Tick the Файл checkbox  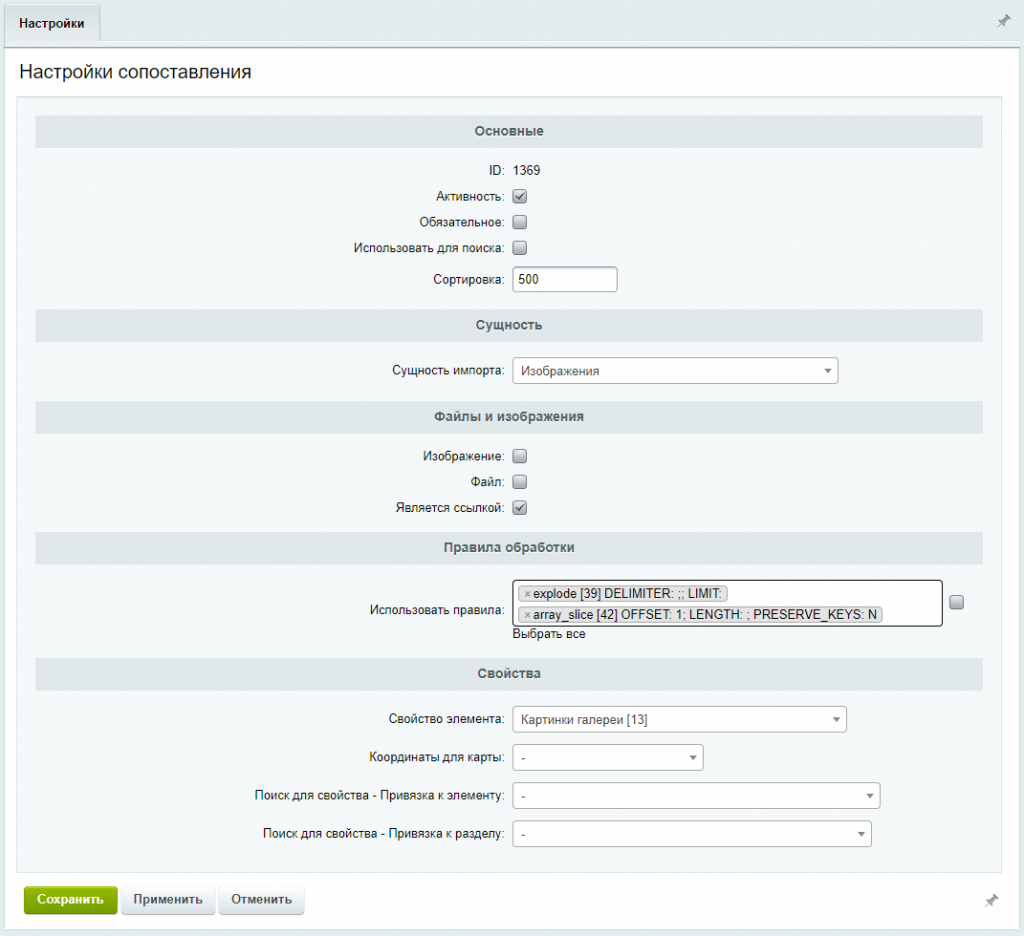tap(520, 481)
